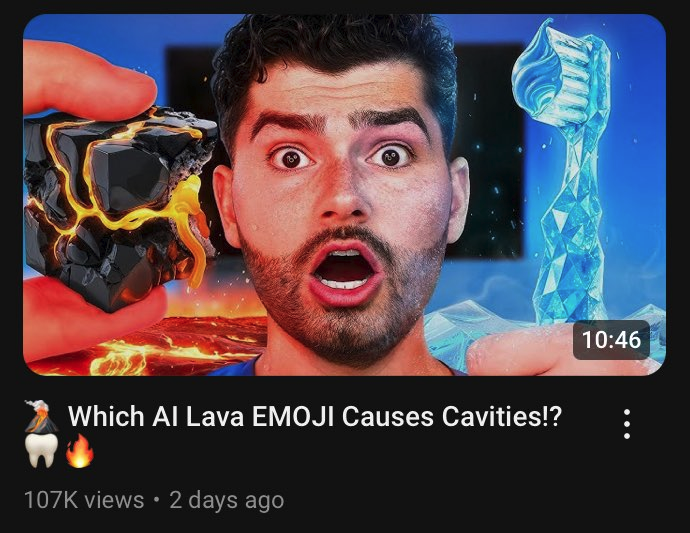The height and width of the screenshot is (533, 690).
Task: Click the thumb above the lava cube
Action: pyautogui.click(x=88, y=79)
